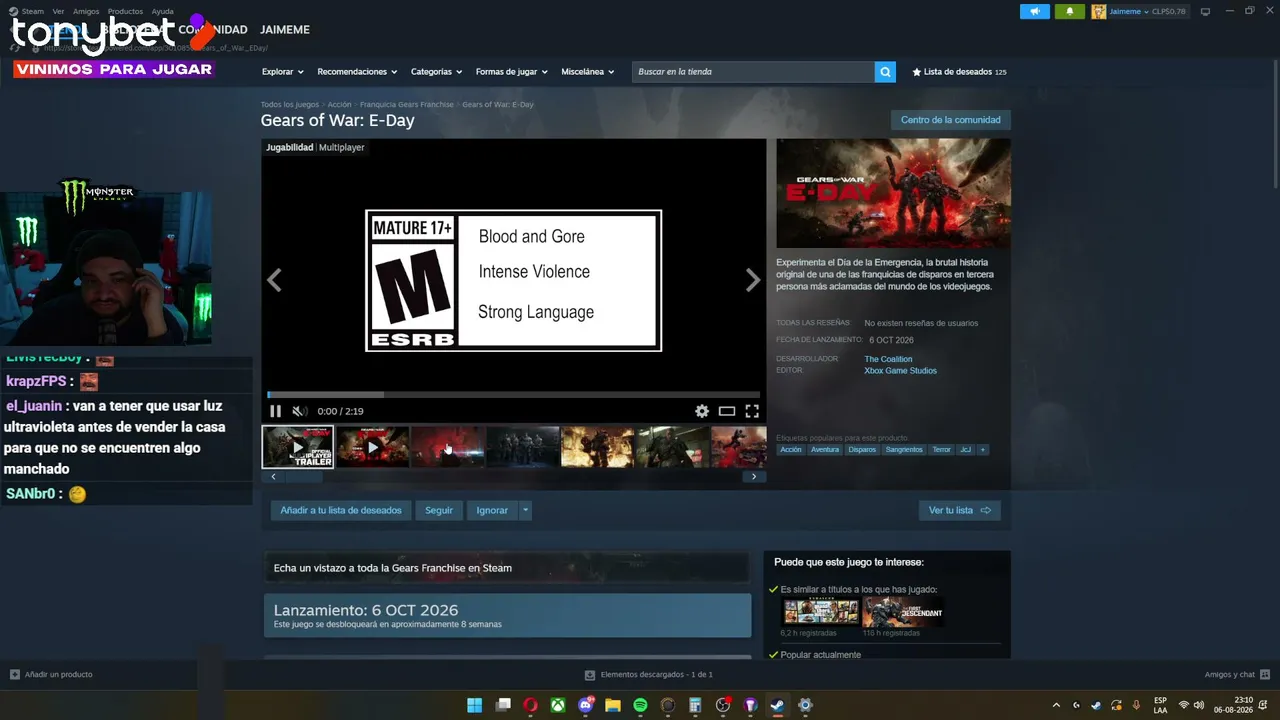Click the Ignorar button
1280x720 pixels.
[x=492, y=510]
